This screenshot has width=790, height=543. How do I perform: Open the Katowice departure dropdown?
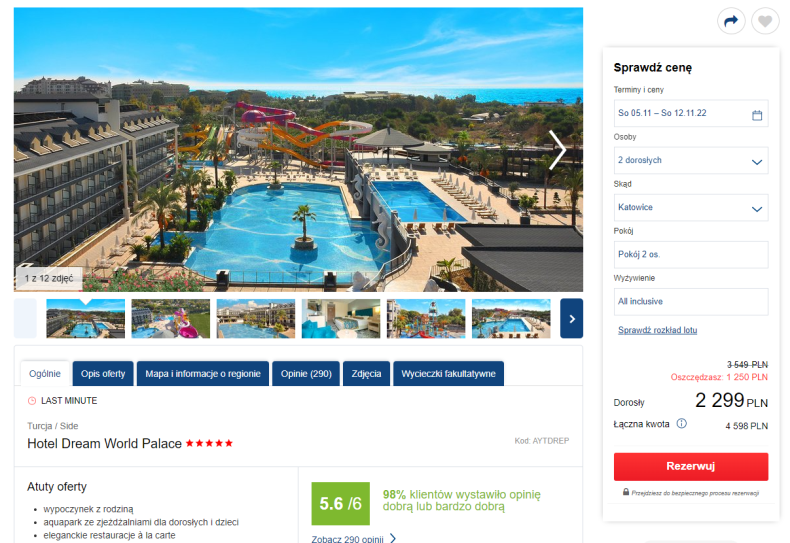(x=691, y=208)
